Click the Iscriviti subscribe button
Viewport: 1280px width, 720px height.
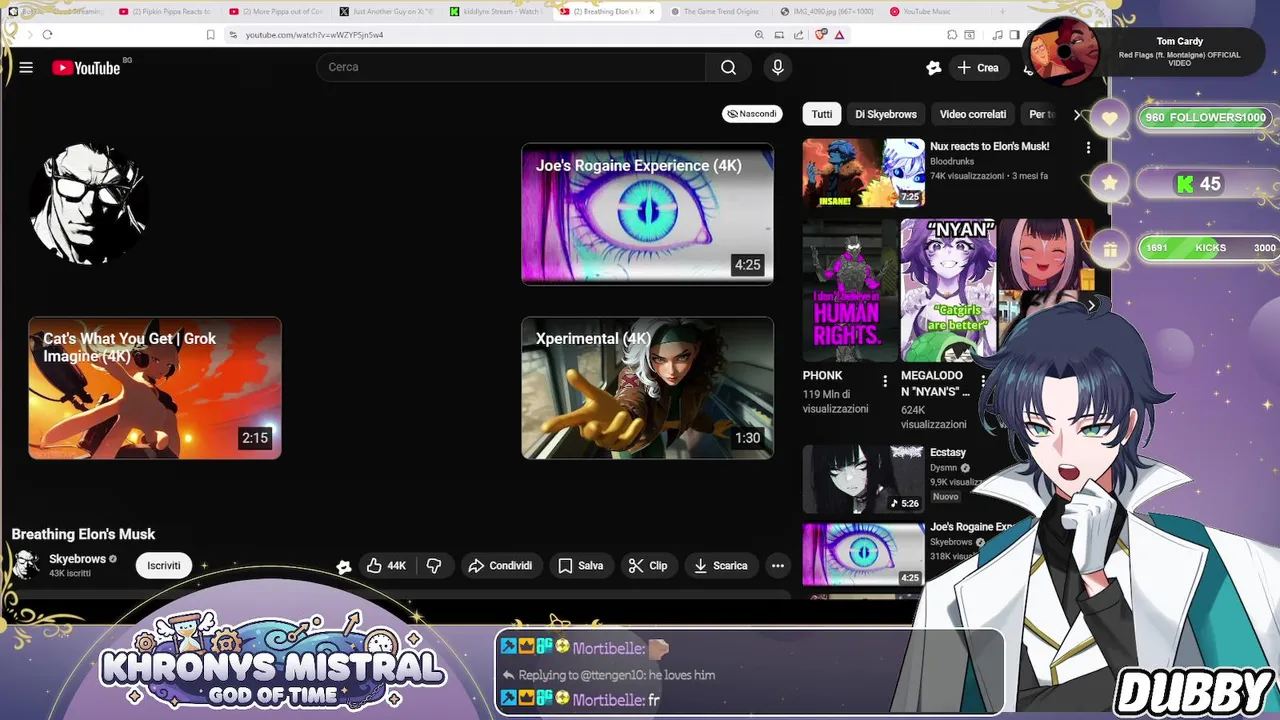click(164, 566)
